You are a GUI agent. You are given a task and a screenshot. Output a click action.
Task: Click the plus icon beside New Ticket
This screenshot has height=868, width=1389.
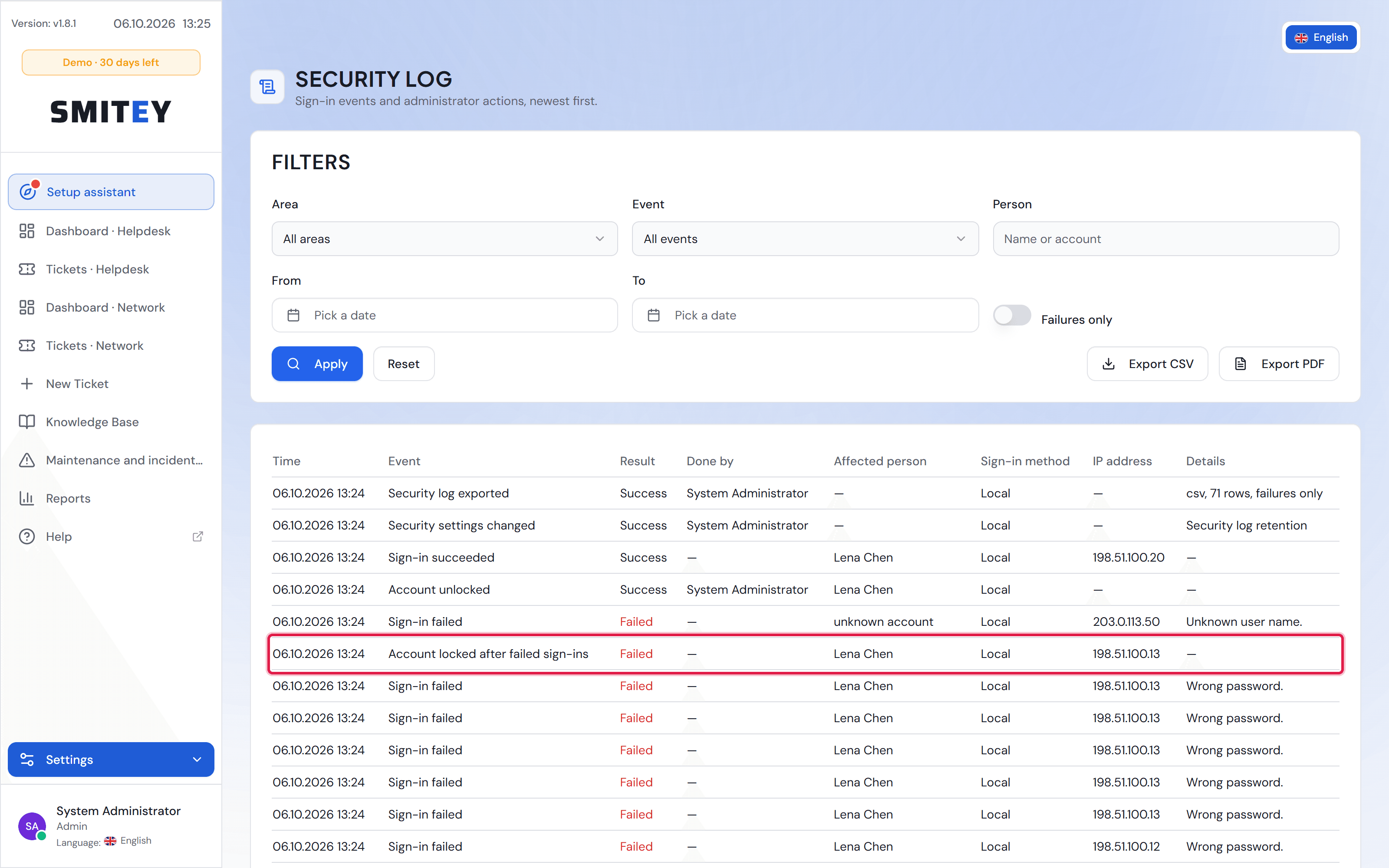pyautogui.click(x=27, y=384)
